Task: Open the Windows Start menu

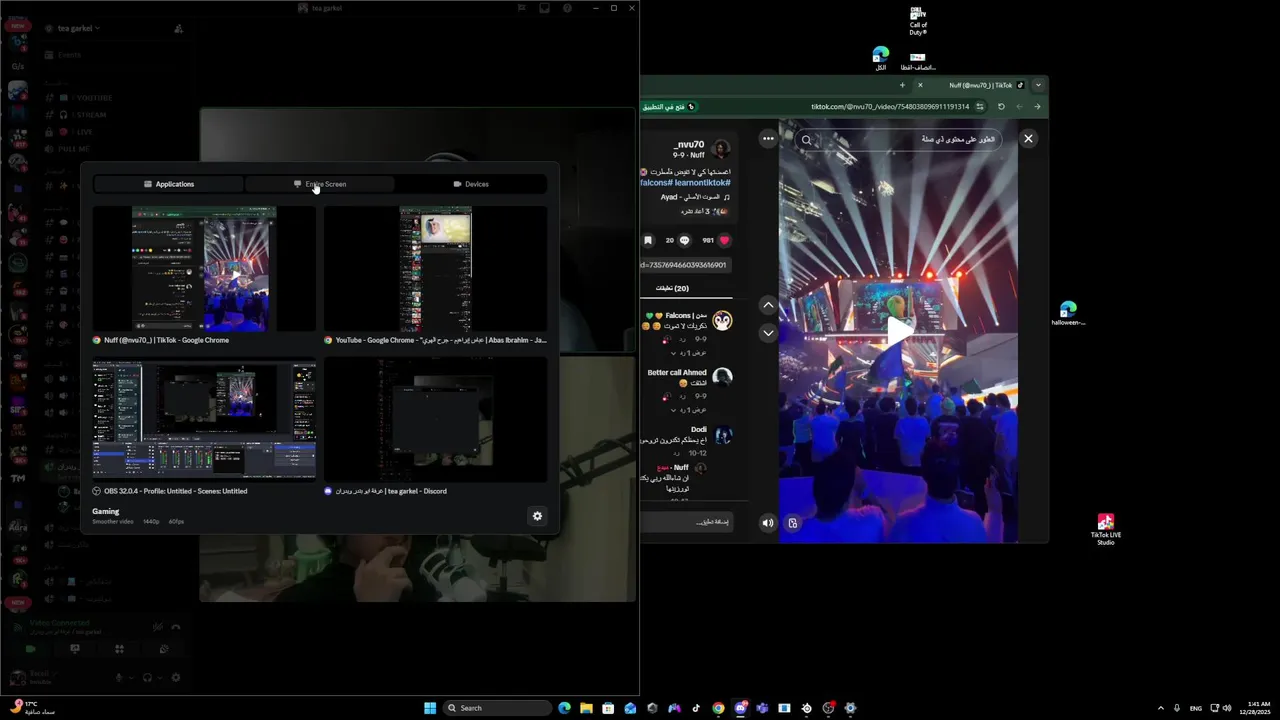Action: (430, 708)
